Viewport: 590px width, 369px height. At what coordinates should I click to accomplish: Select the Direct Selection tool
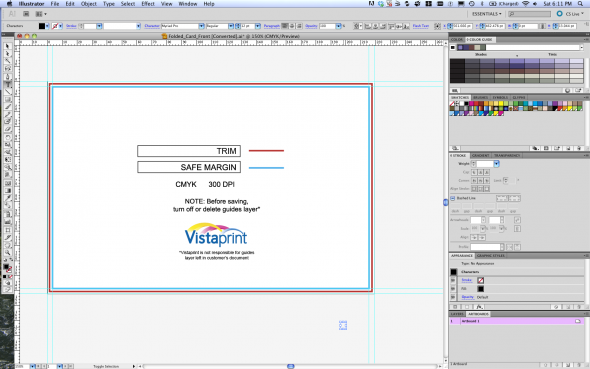click(x=8, y=53)
